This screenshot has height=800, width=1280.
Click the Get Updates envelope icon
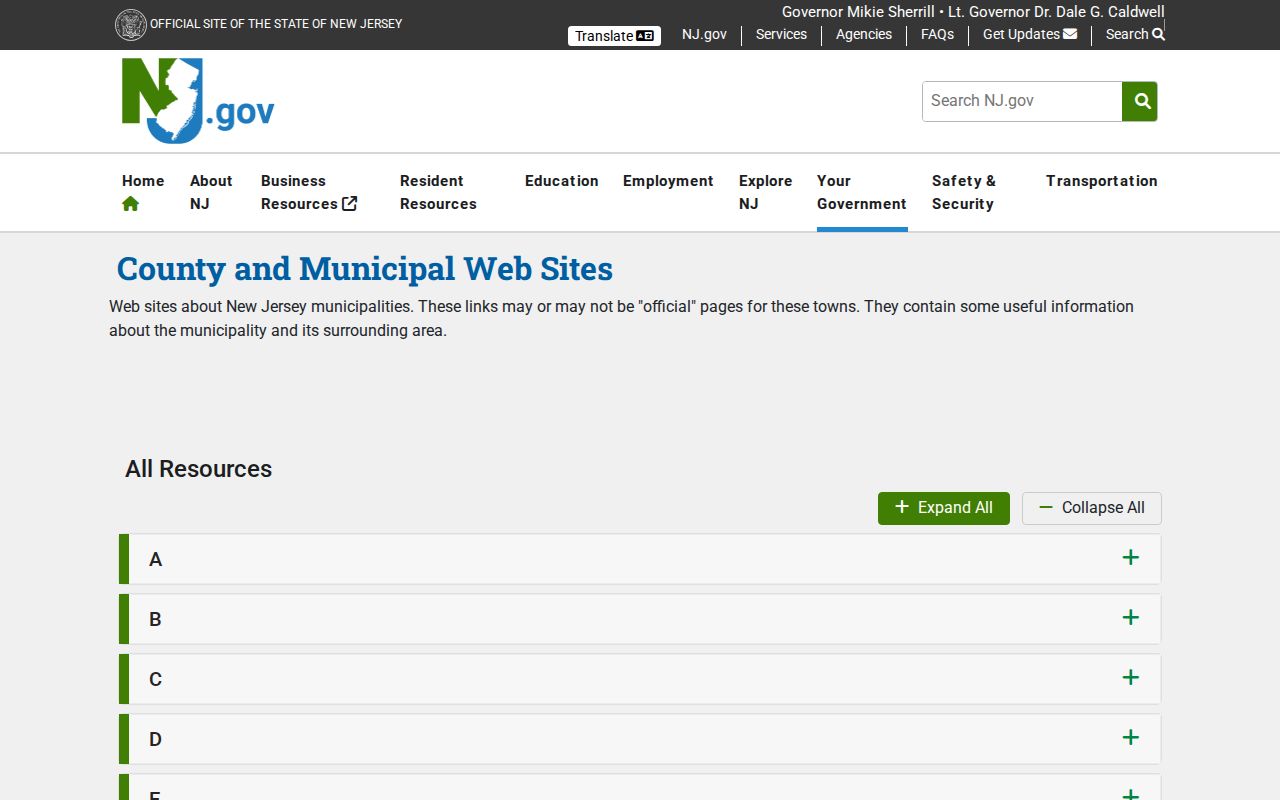point(1070,34)
